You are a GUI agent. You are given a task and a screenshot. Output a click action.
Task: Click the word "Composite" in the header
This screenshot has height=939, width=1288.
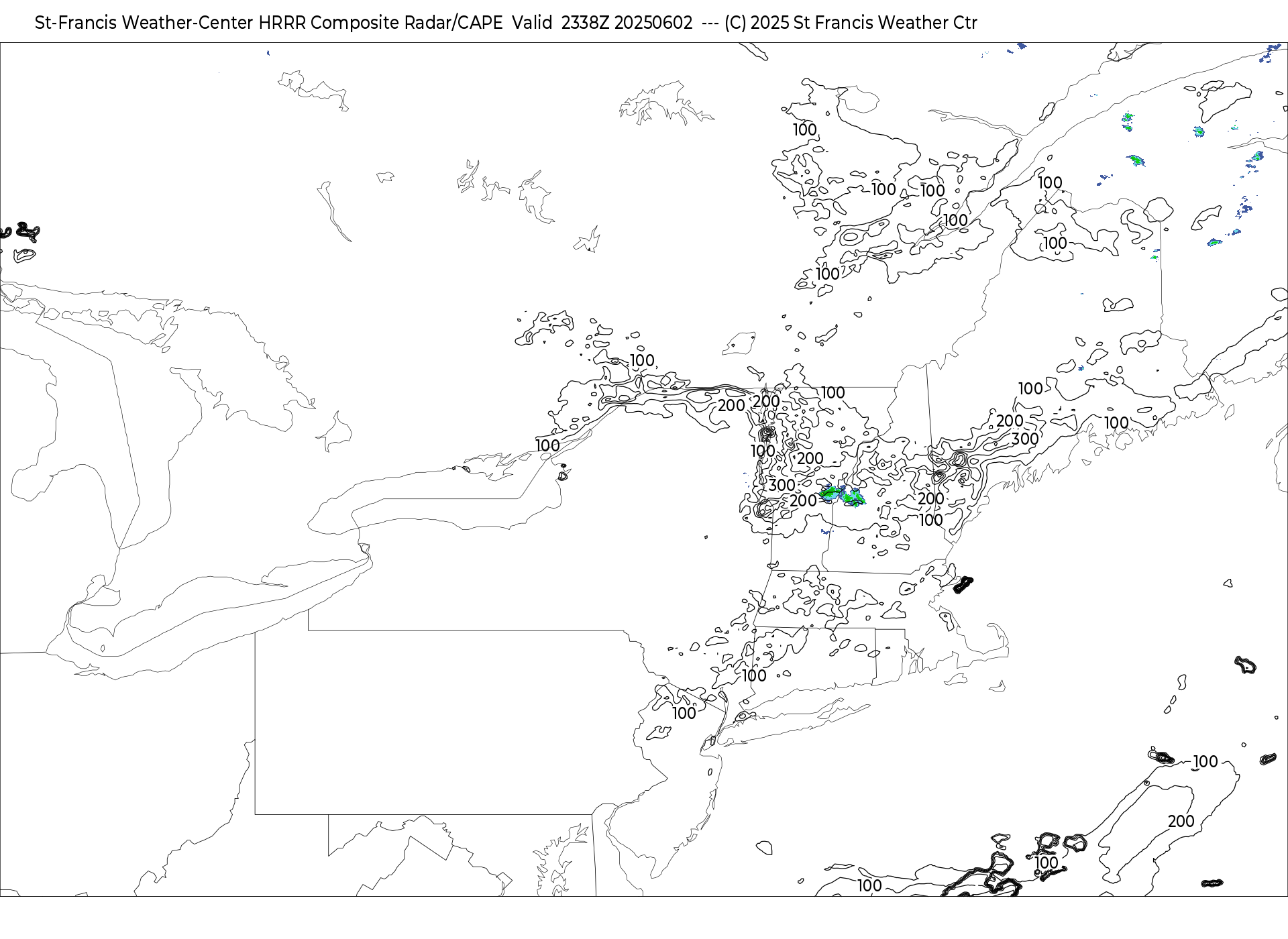(x=355, y=23)
